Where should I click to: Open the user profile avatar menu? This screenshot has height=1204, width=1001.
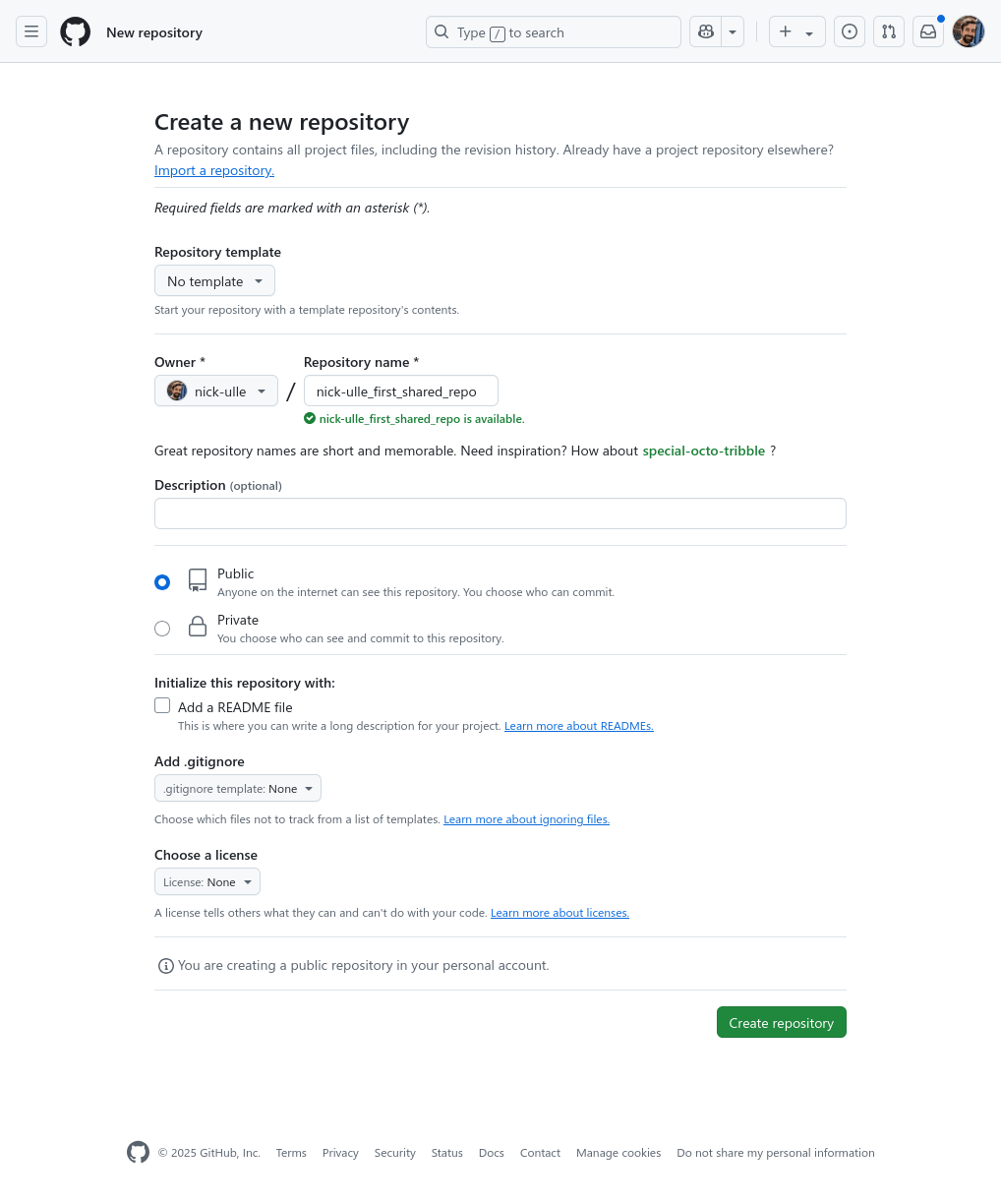(969, 32)
